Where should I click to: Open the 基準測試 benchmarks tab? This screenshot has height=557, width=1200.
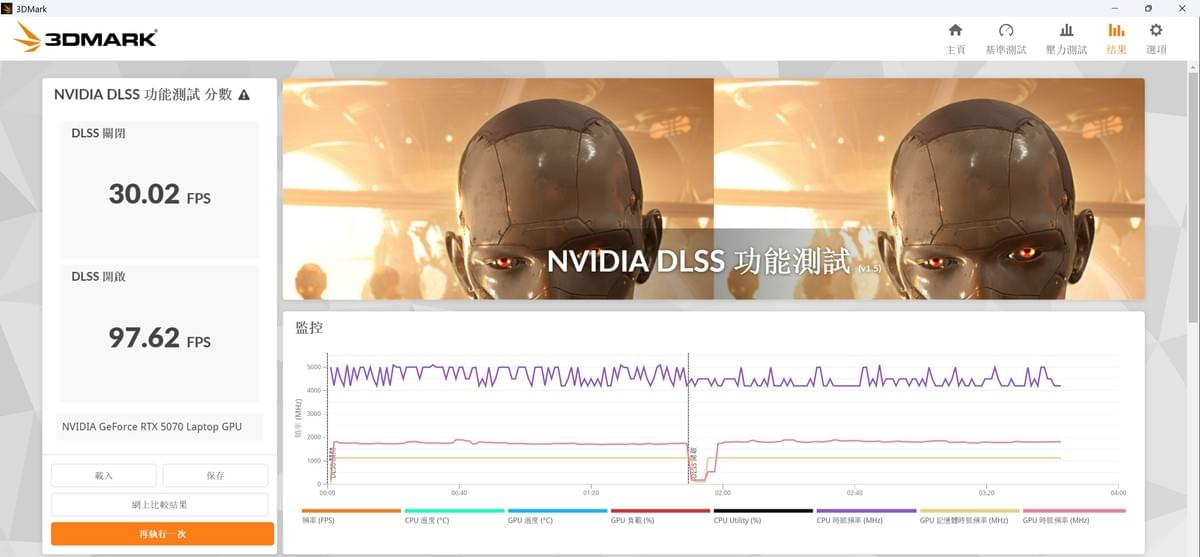[x=1006, y=39]
